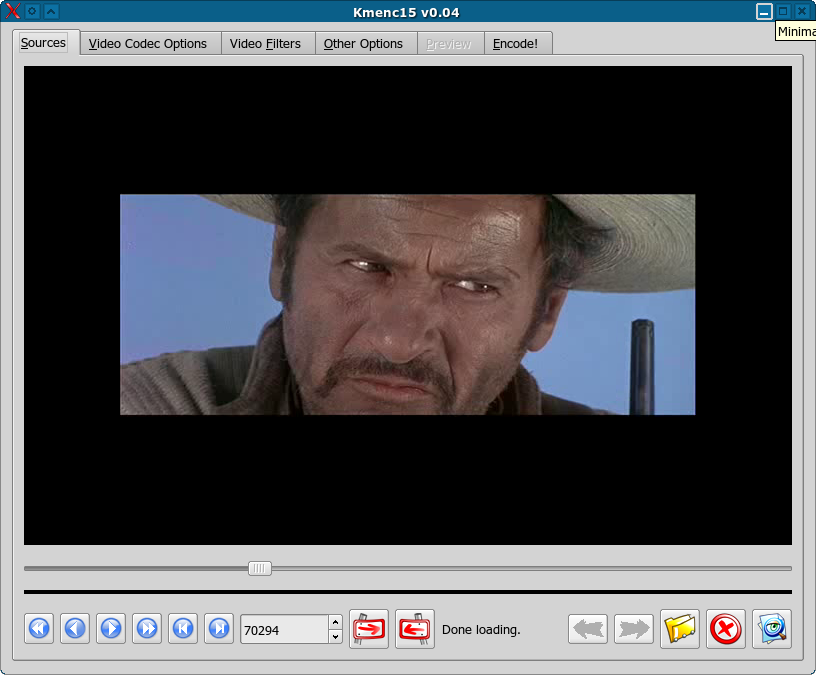The height and width of the screenshot is (675, 816).
Task: Click the frame number field showing 70294
Action: [x=284, y=630]
